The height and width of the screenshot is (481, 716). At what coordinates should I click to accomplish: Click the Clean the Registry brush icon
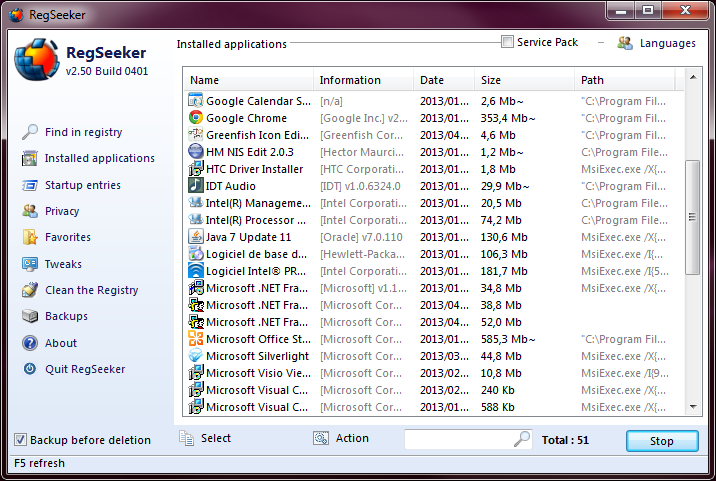[30, 290]
